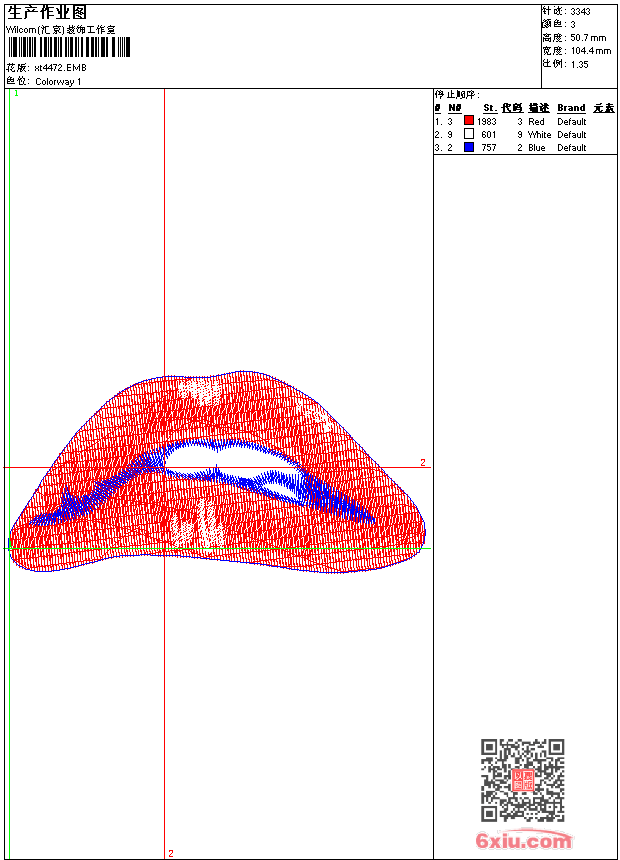The width and height of the screenshot is (620, 860).
Task: Click the green start marker numbered 1
Action: coord(16,93)
